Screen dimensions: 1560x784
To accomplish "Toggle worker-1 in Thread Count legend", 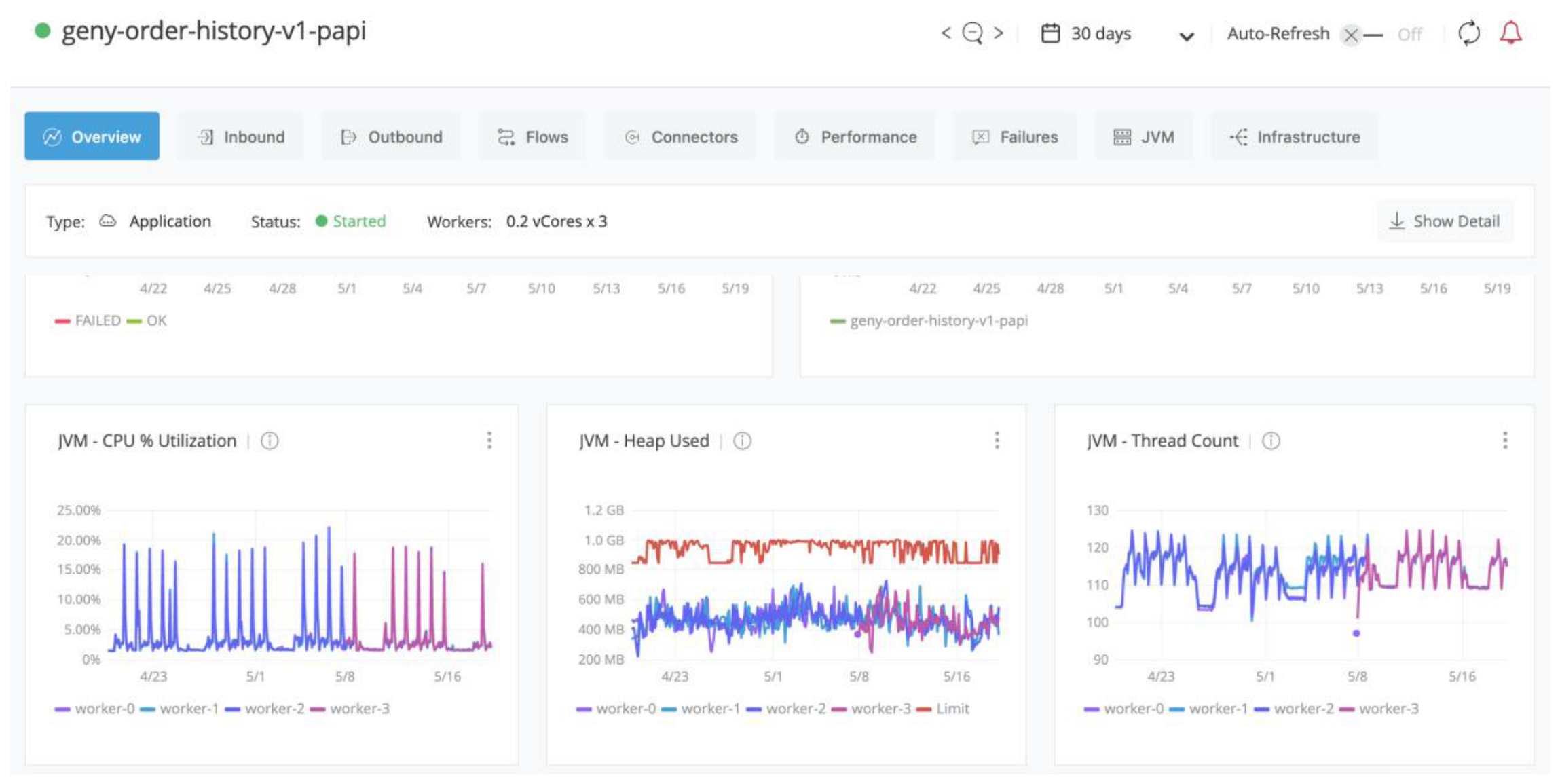I will [x=1208, y=709].
